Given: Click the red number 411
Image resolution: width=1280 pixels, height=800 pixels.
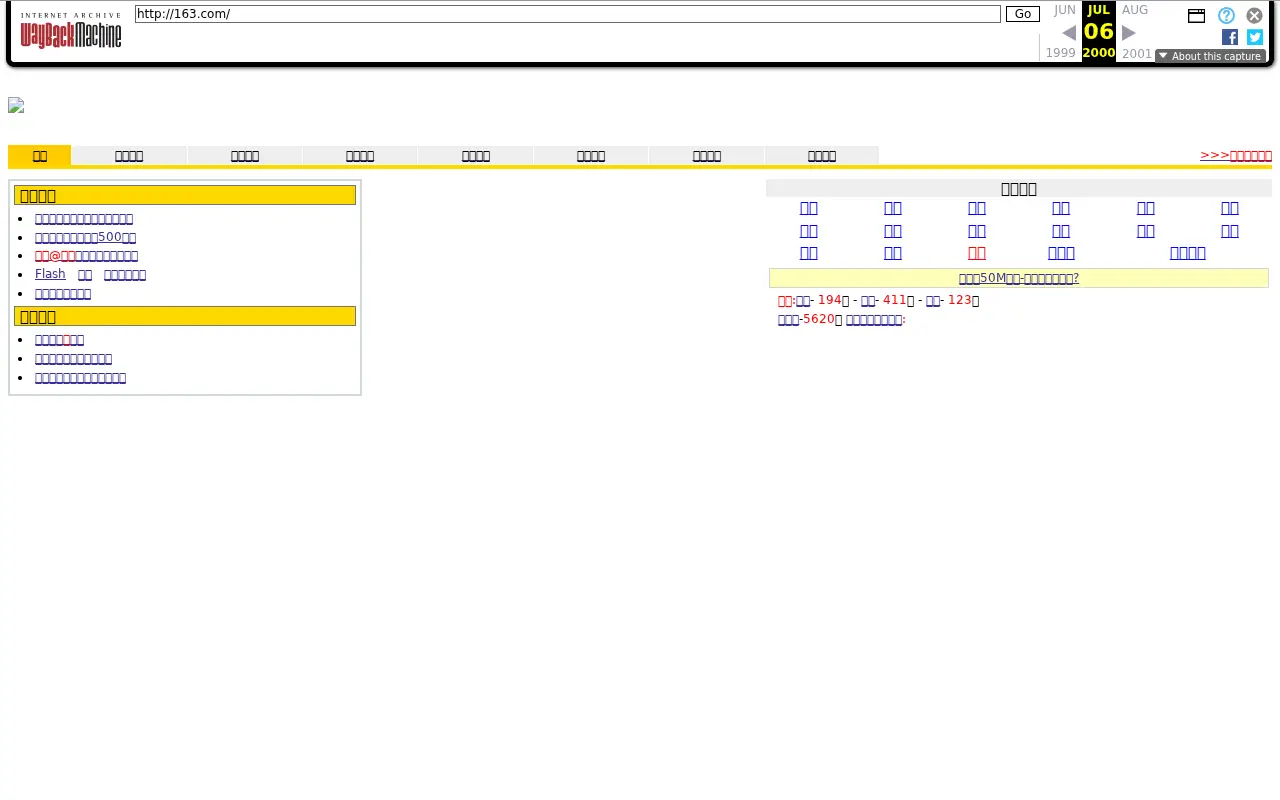Looking at the screenshot, I should tap(894, 300).
